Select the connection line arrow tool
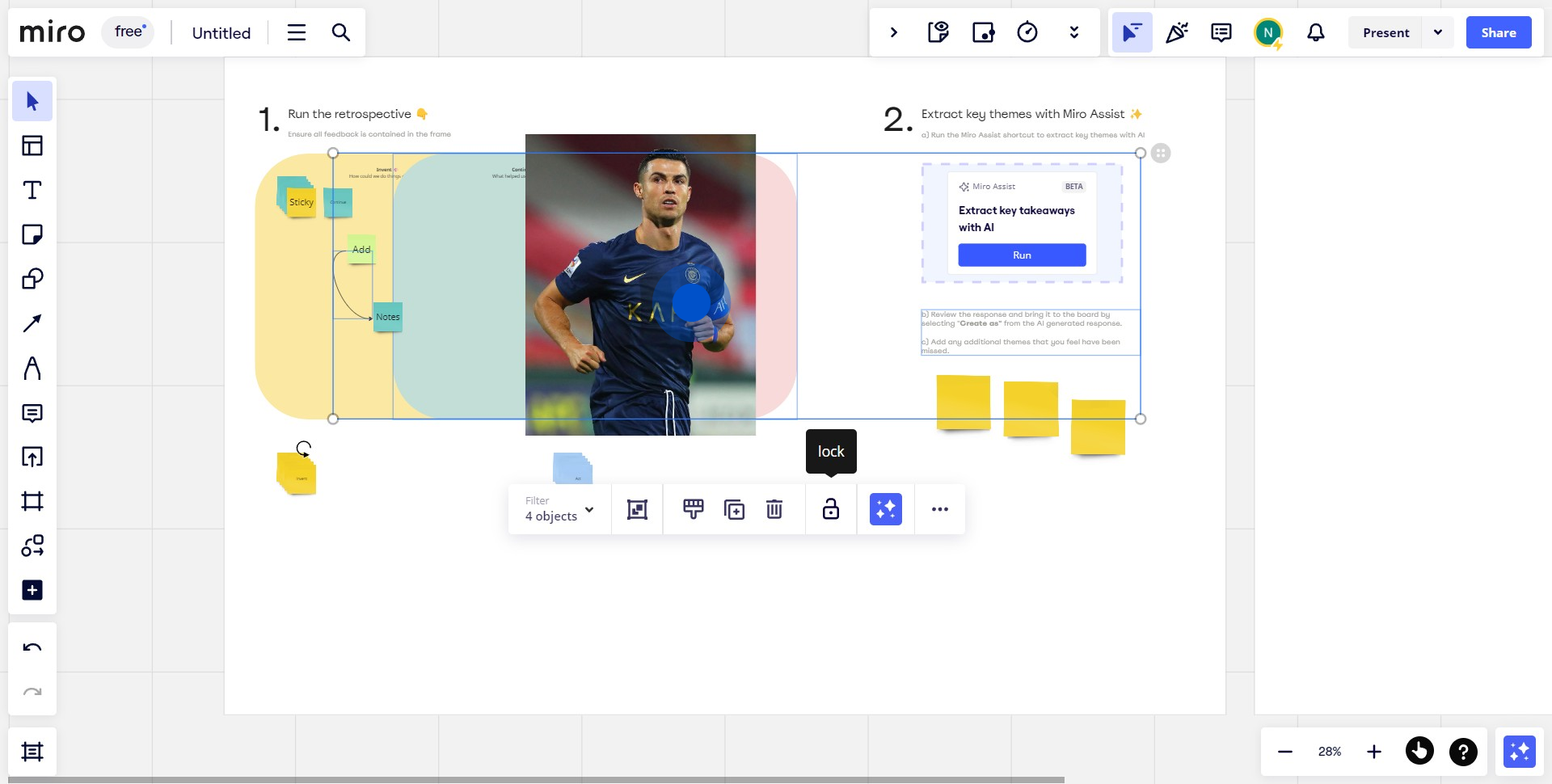This screenshot has height=784, width=1552. click(x=32, y=323)
